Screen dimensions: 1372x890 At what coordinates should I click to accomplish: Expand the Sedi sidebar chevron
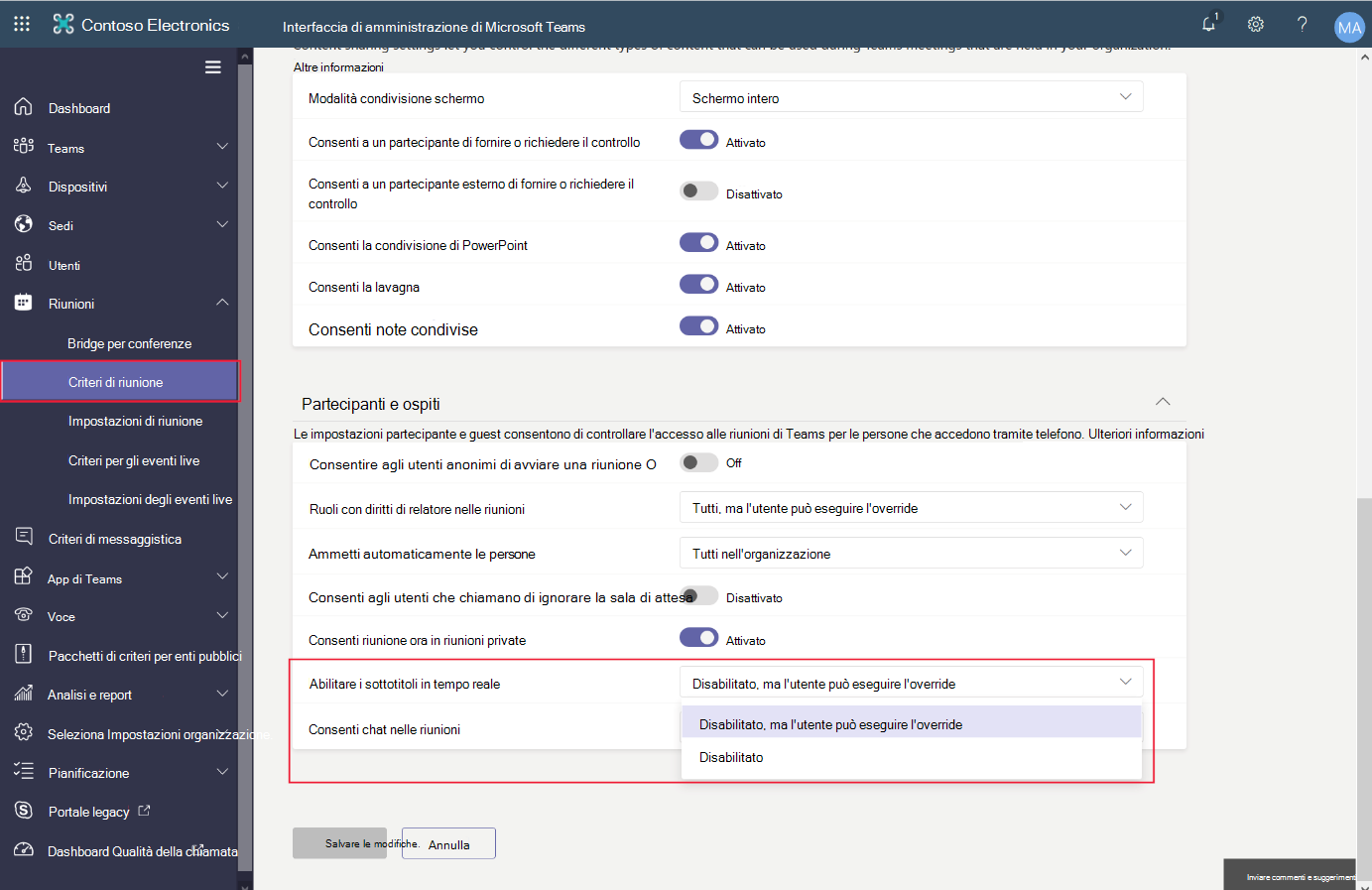click(222, 224)
